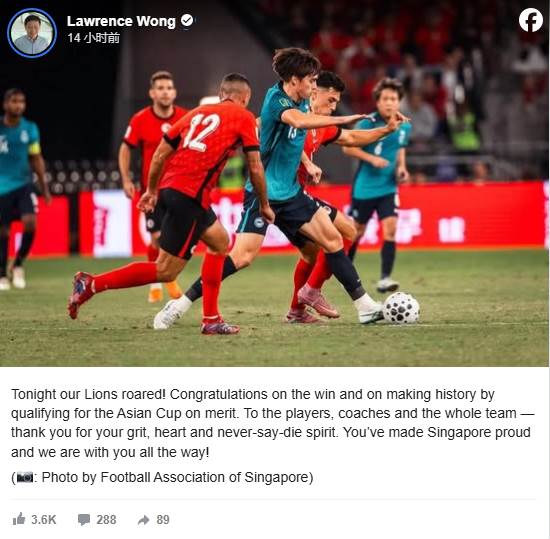Click the share arrow icon

[143, 520]
